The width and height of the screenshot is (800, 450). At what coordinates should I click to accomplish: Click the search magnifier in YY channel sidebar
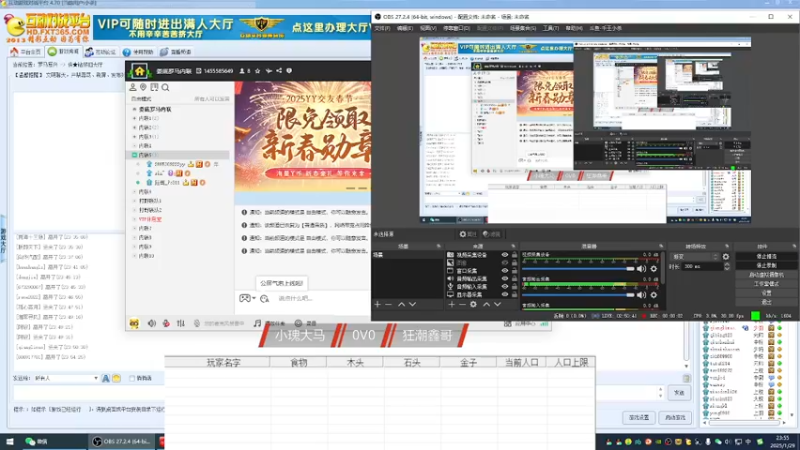tap(165, 88)
